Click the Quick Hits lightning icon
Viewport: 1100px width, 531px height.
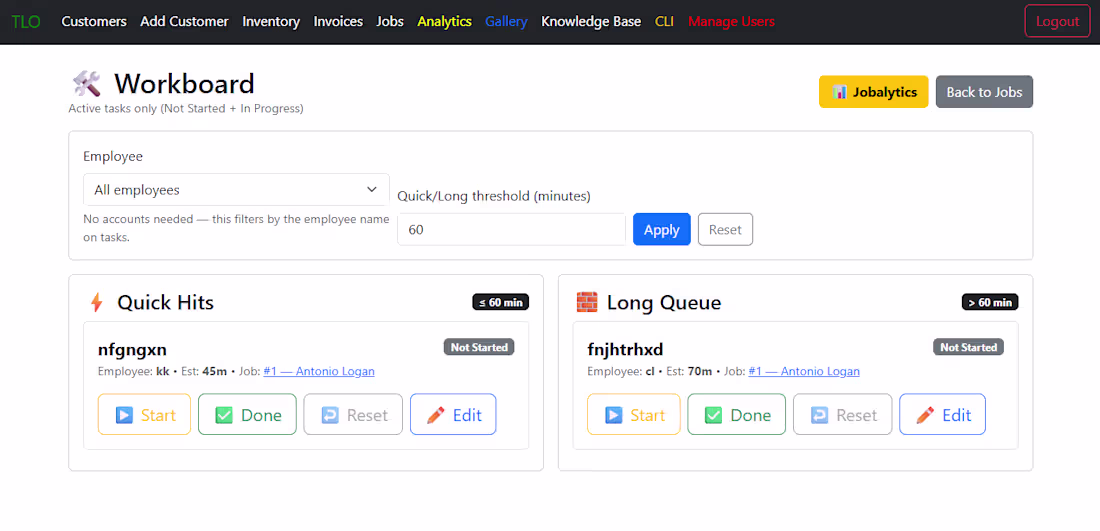[x=97, y=302]
